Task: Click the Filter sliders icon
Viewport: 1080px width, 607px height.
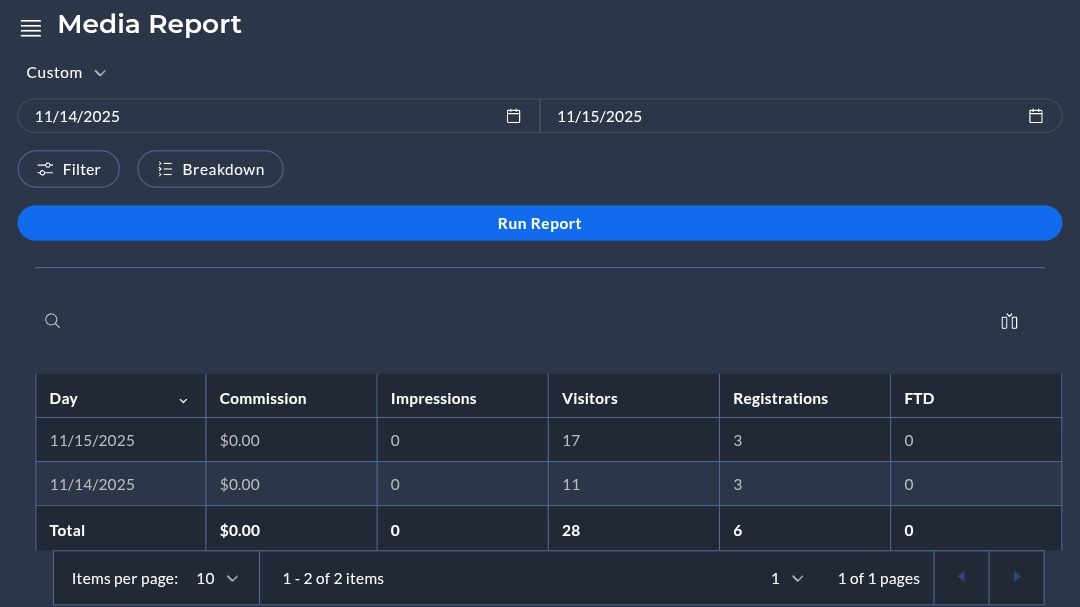Action: coord(45,169)
